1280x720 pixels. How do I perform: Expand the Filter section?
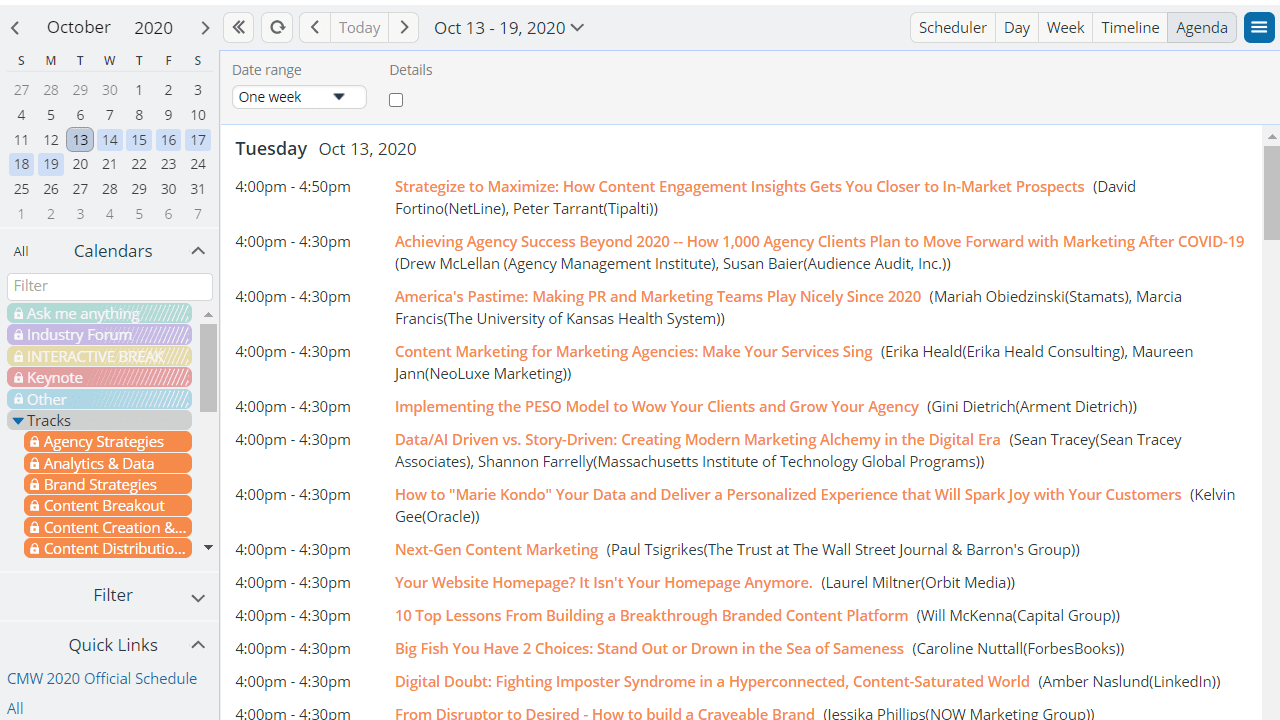(x=197, y=597)
